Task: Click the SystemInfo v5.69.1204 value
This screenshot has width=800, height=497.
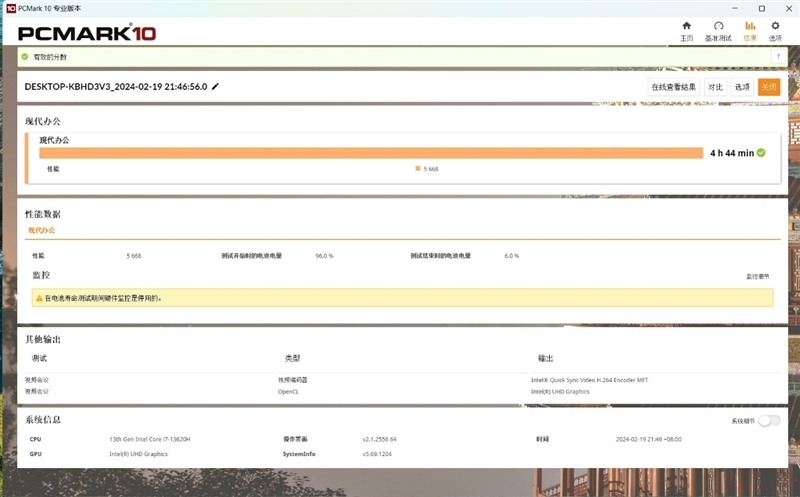Action: click(x=377, y=454)
